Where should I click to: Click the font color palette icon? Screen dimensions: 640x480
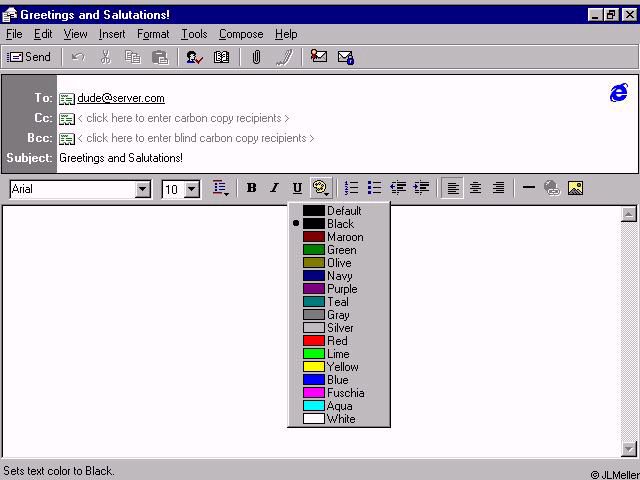(321, 188)
